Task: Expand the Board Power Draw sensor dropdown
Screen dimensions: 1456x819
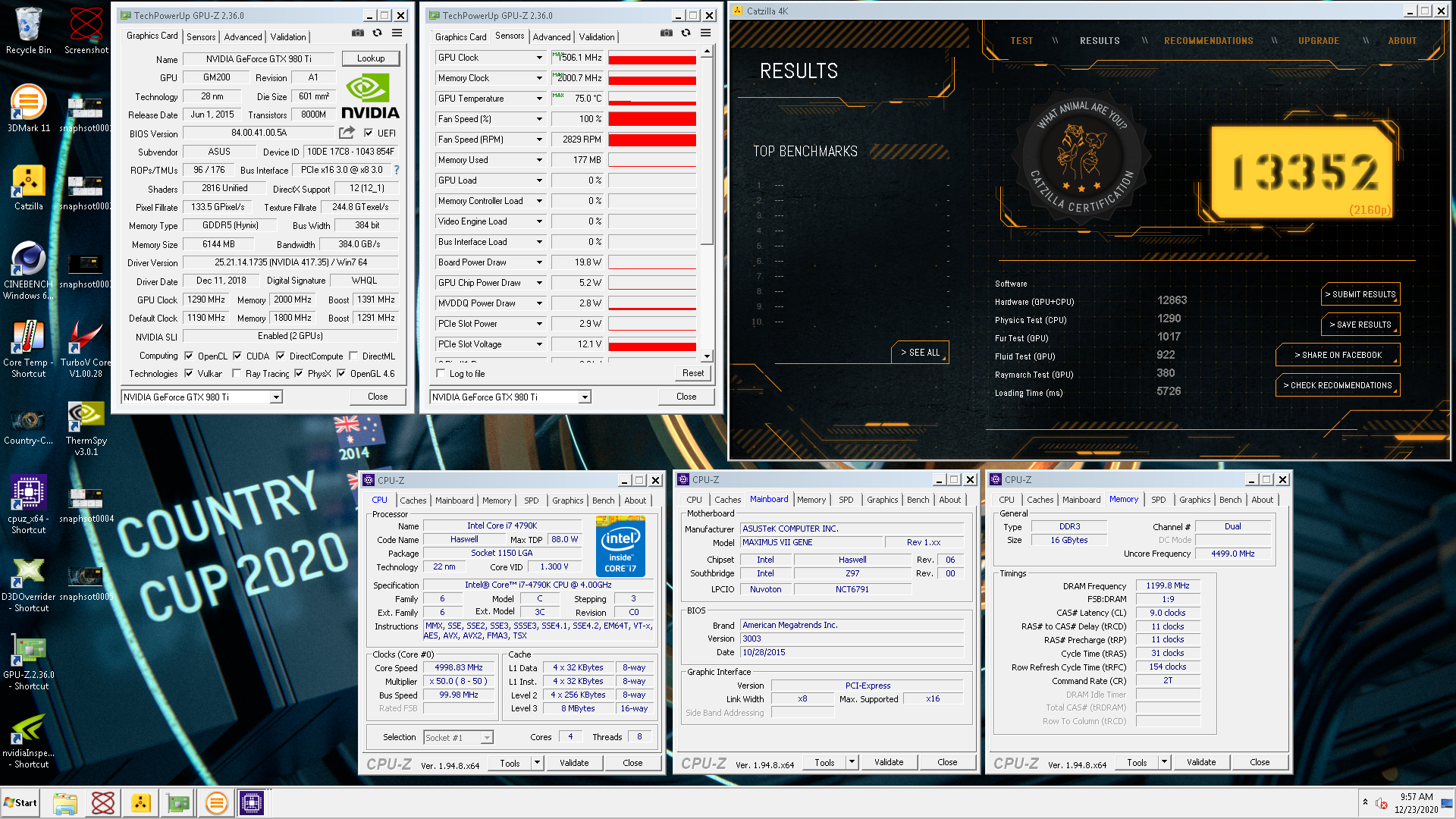Action: (x=539, y=262)
